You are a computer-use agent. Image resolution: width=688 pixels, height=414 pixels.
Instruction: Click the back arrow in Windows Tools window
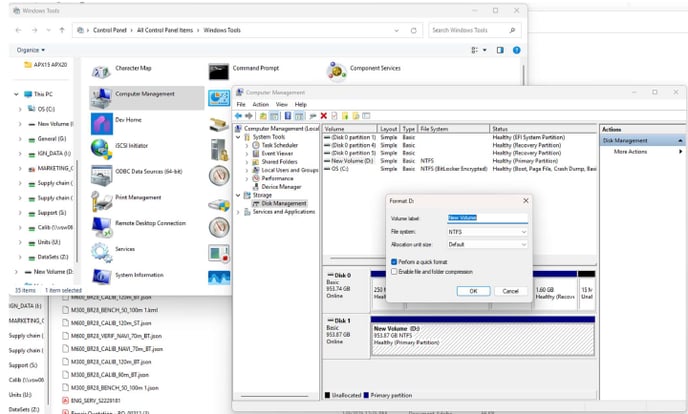click(x=18, y=30)
